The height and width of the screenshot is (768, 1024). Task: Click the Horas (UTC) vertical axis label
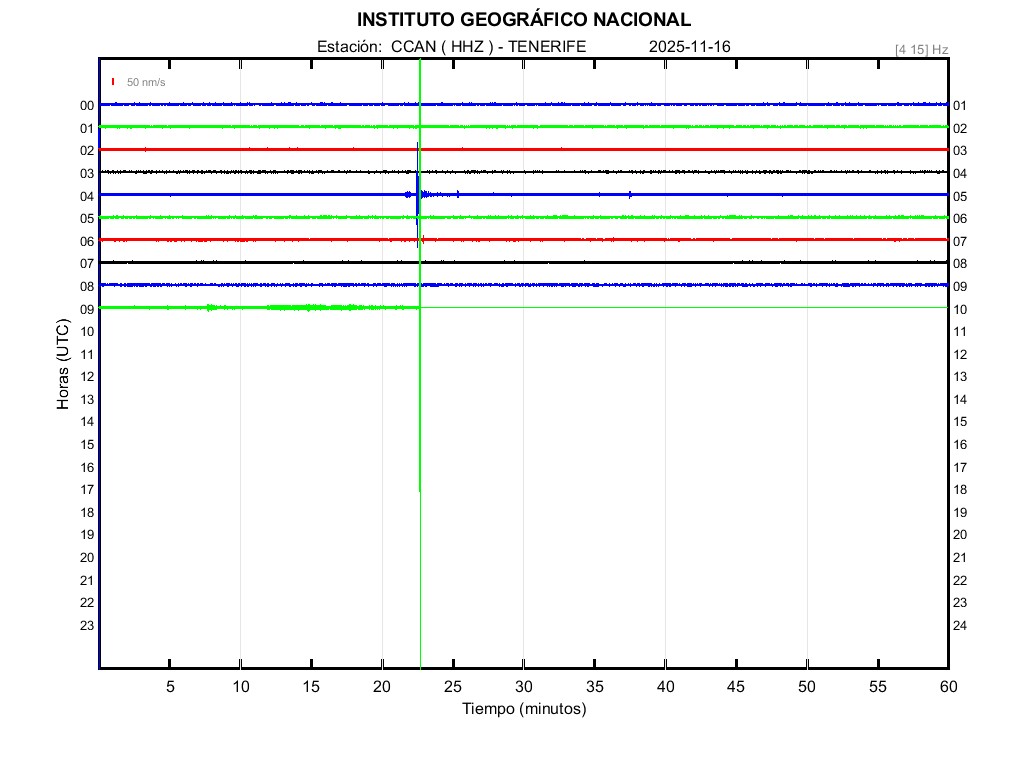[x=63, y=364]
